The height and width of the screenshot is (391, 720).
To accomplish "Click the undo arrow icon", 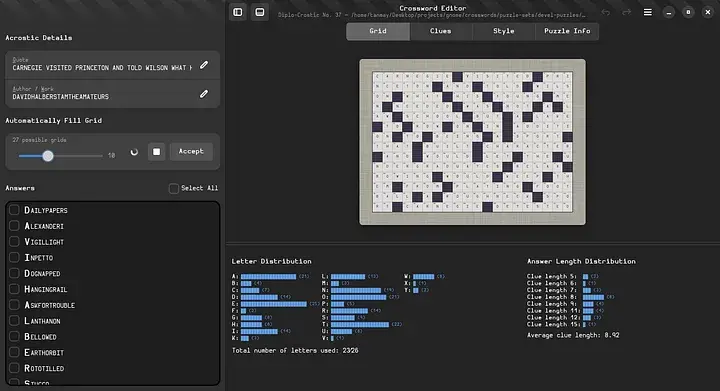I will click(x=606, y=12).
